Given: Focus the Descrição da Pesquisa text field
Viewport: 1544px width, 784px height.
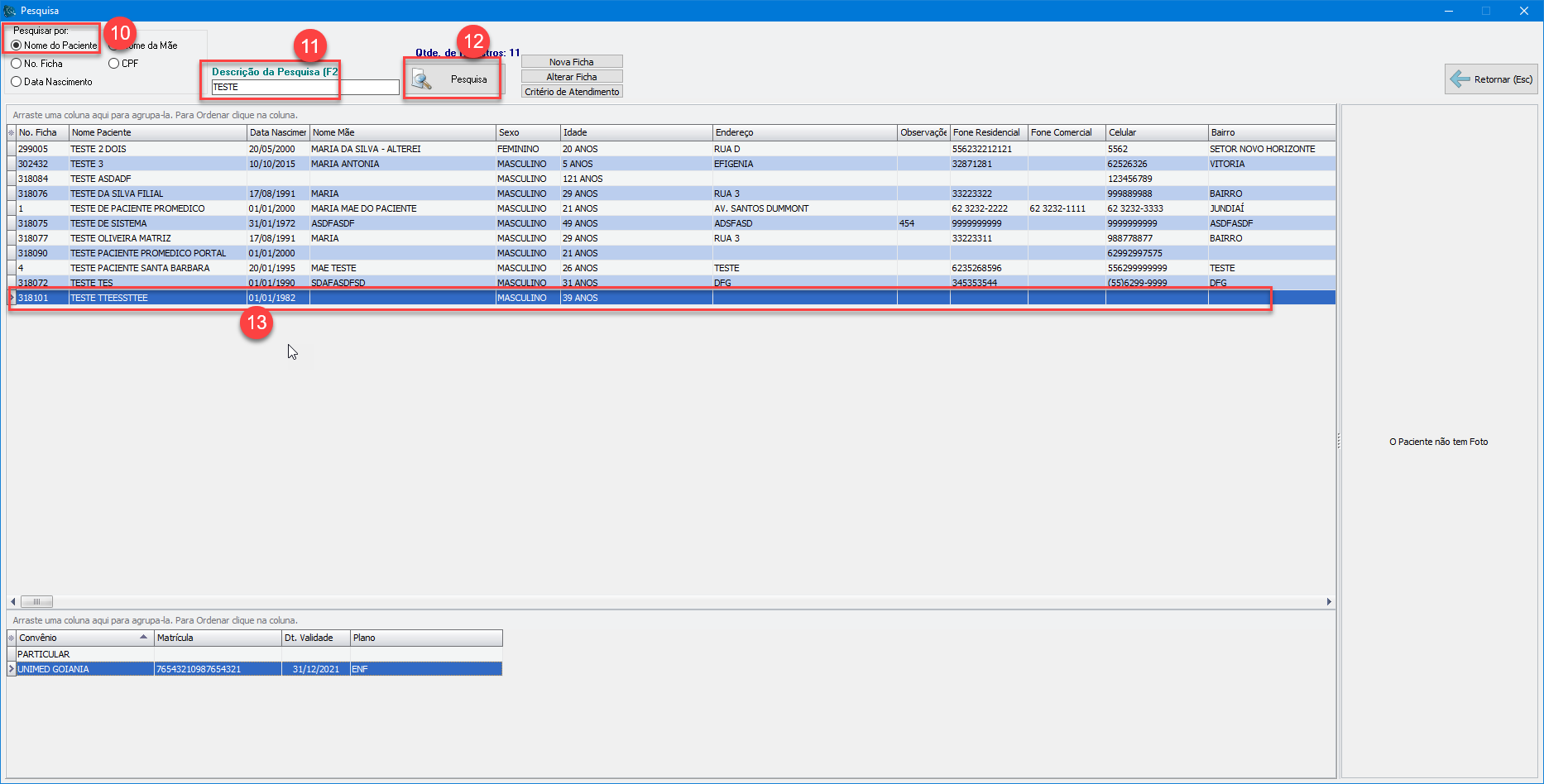Looking at the screenshot, I should click(x=304, y=87).
